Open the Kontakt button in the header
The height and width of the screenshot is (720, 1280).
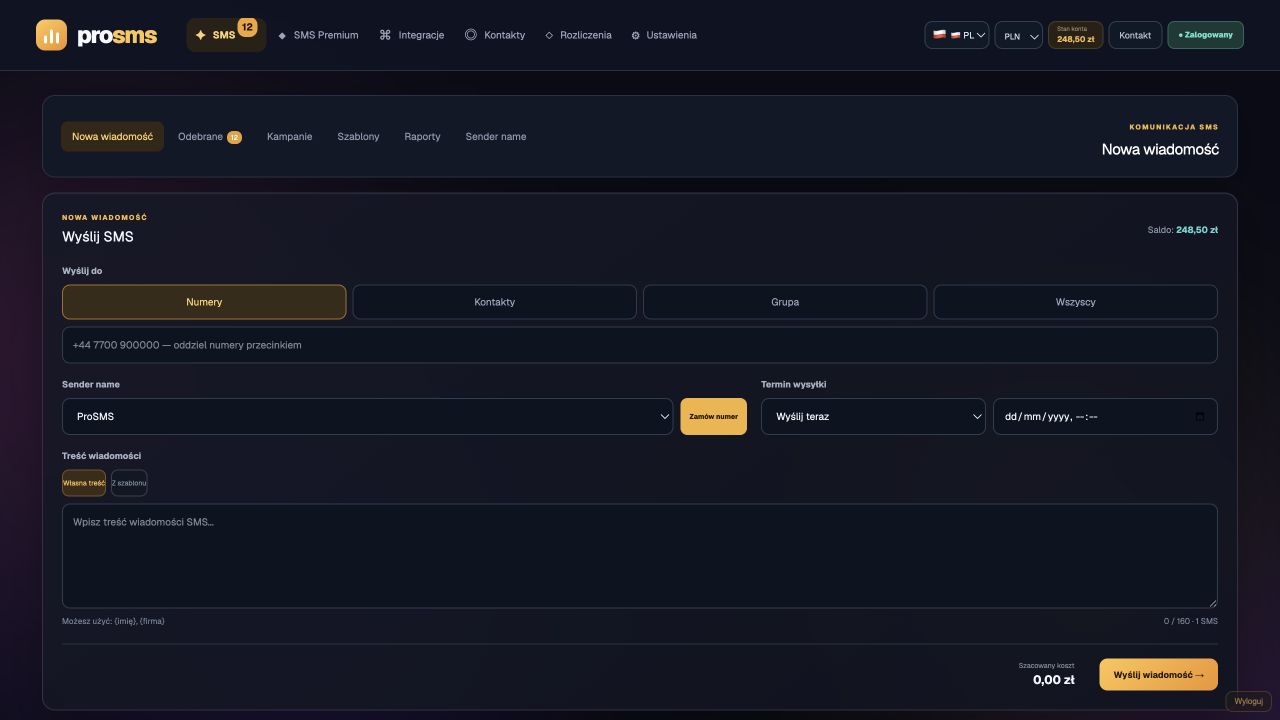(x=1135, y=35)
